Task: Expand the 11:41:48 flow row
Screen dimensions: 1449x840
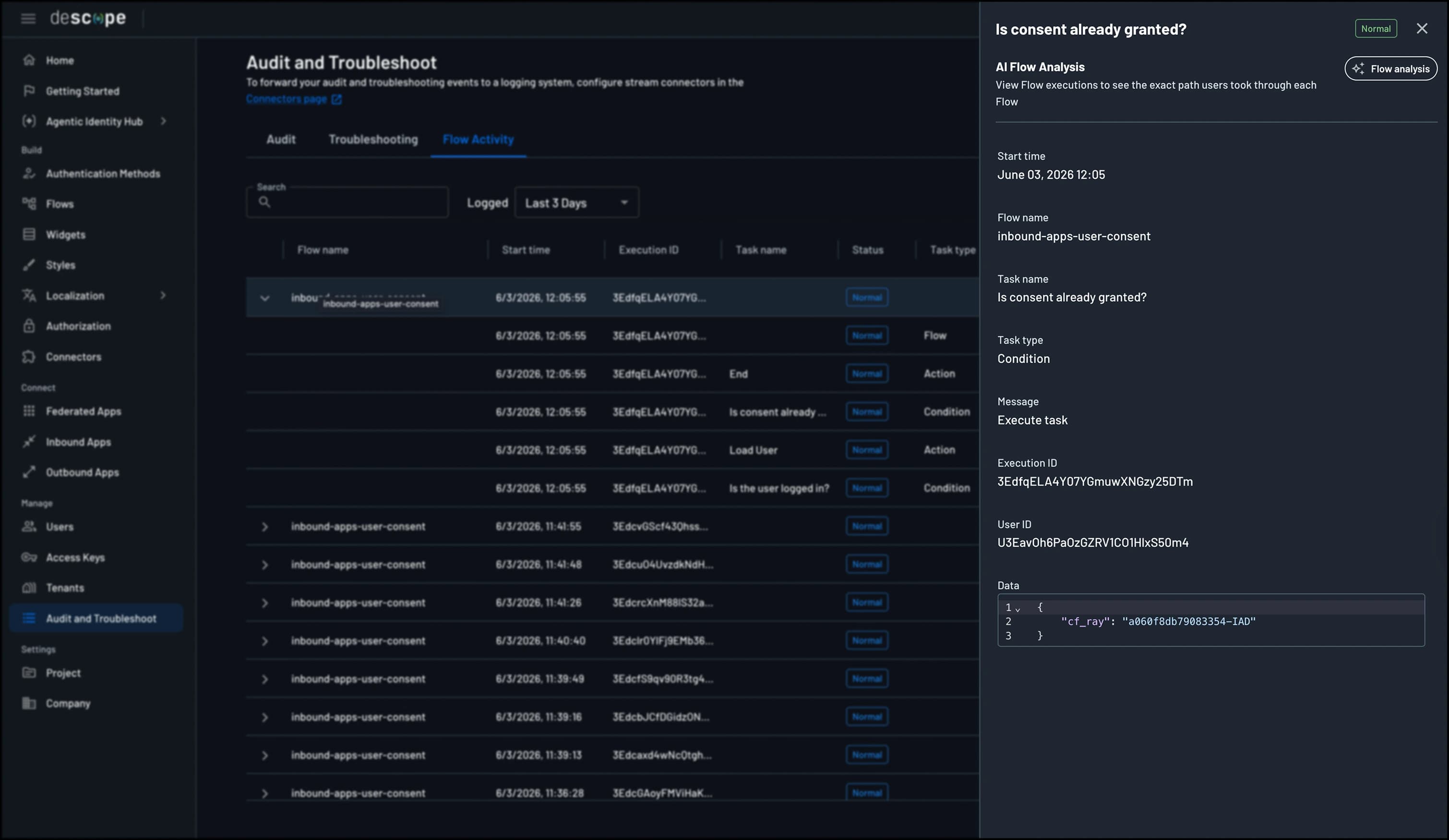Action: tap(264, 565)
